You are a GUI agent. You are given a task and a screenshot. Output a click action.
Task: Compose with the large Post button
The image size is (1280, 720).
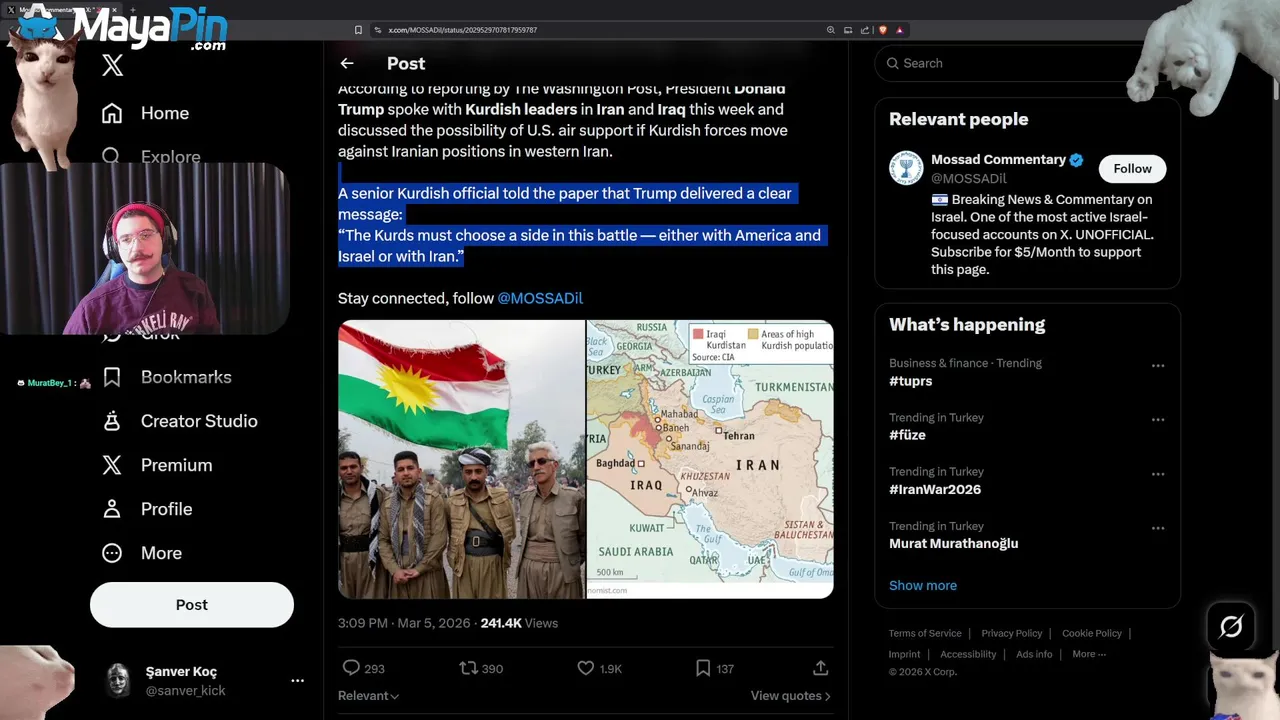point(192,605)
